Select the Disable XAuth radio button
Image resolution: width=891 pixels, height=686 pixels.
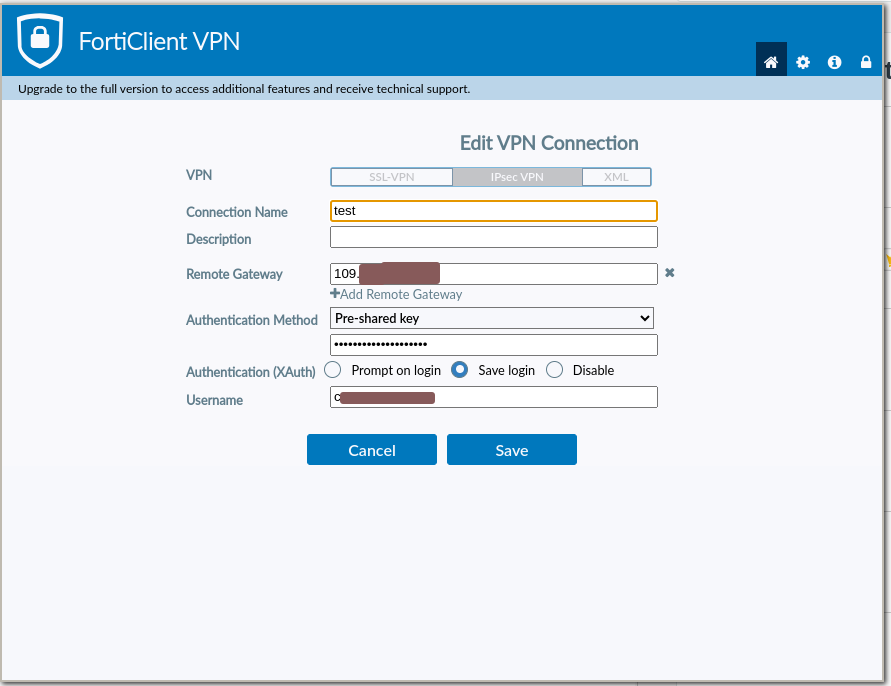pos(555,370)
